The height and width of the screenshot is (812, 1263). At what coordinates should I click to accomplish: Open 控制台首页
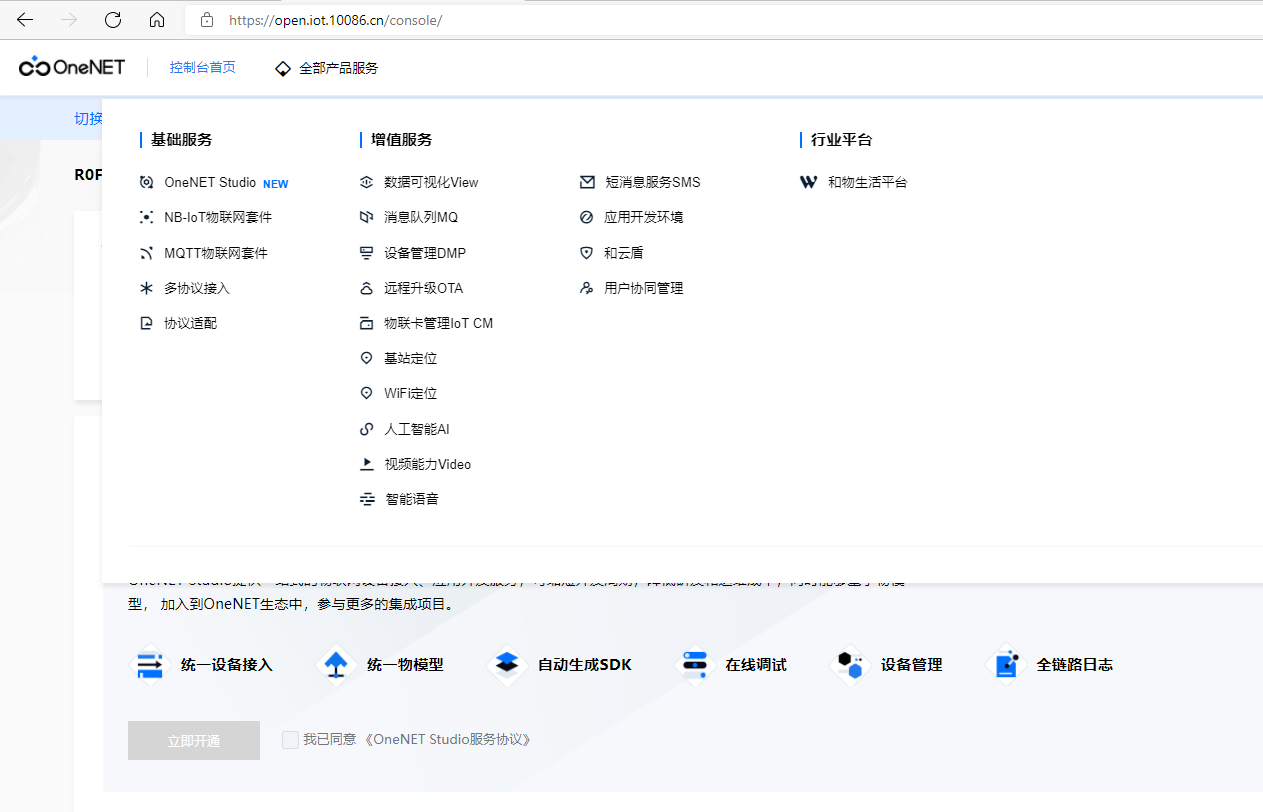(x=202, y=67)
